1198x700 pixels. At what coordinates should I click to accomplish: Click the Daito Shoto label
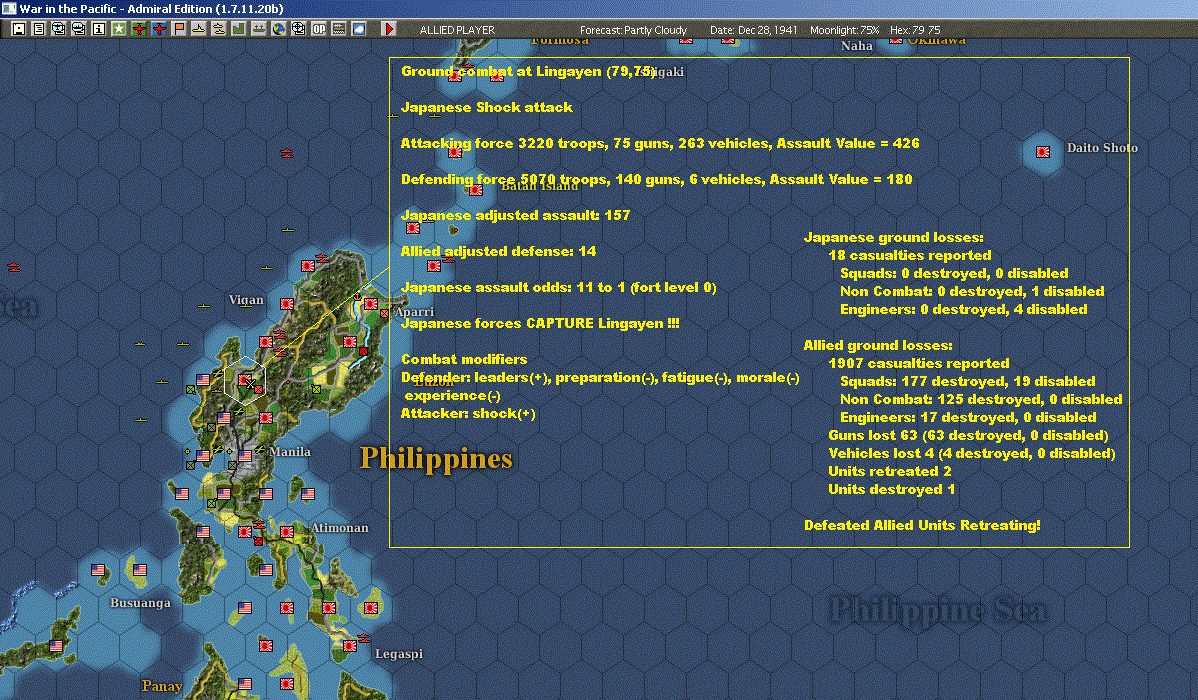(x=1102, y=148)
